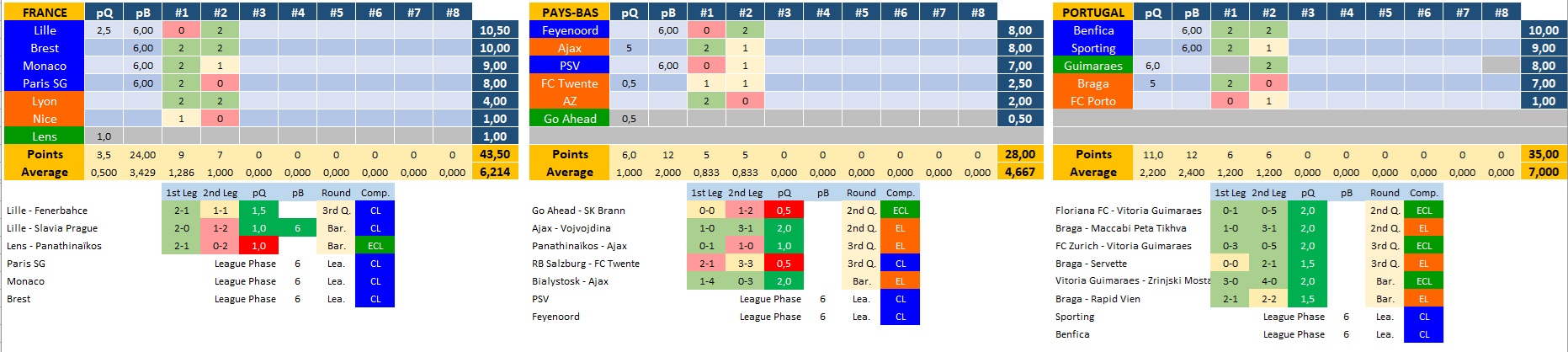The height and width of the screenshot is (352, 1568).
Task: Select Pays-Bas overall average cell 4,667
Action: 1019,172
